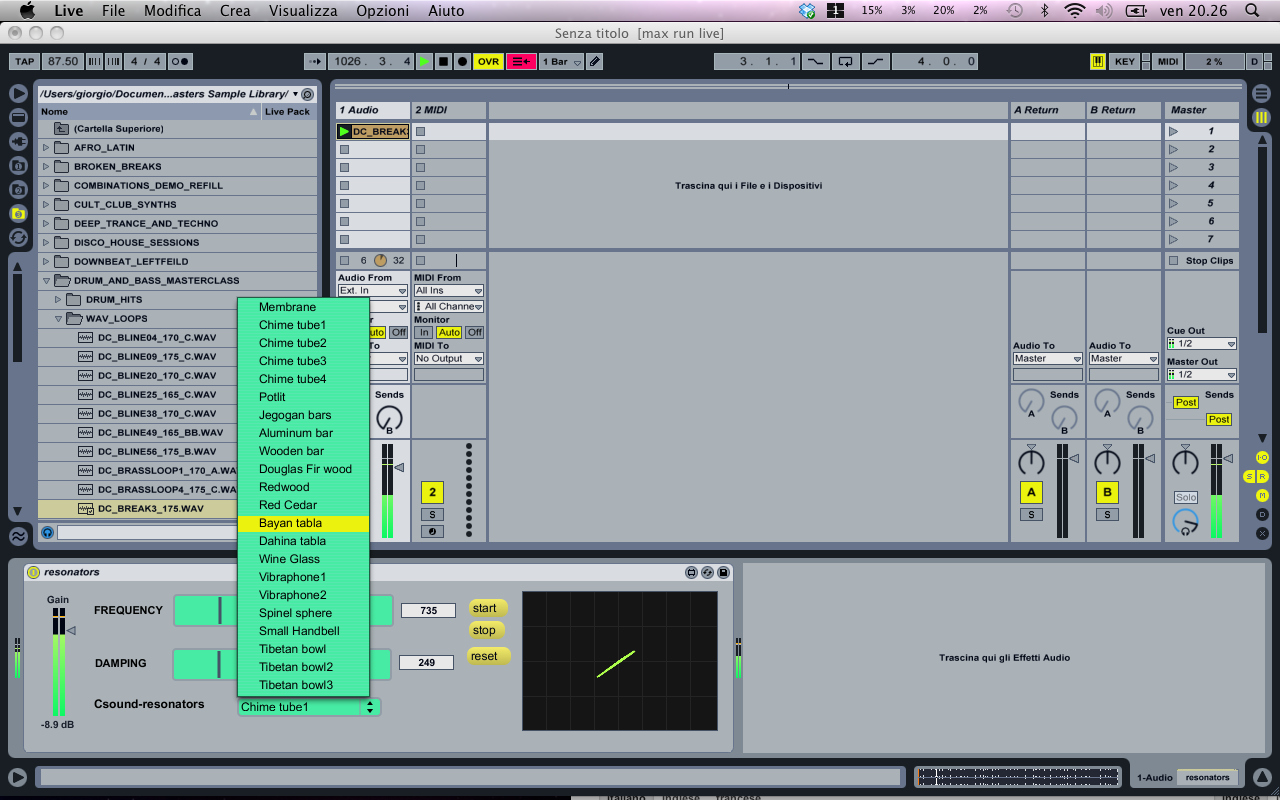This screenshot has height=800, width=1280.
Task: Switch to Session View selector icon
Action: 1261,117
